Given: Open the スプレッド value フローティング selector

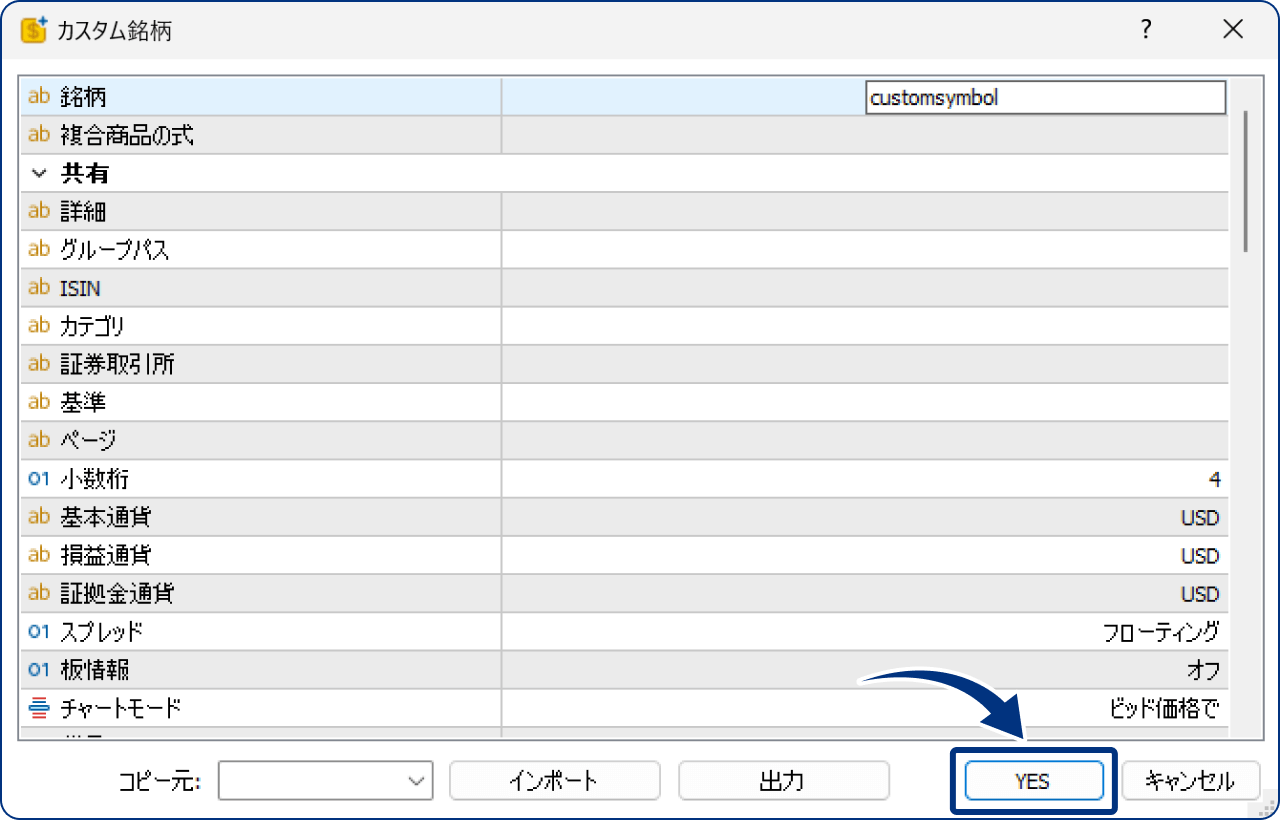Looking at the screenshot, I should [1160, 632].
